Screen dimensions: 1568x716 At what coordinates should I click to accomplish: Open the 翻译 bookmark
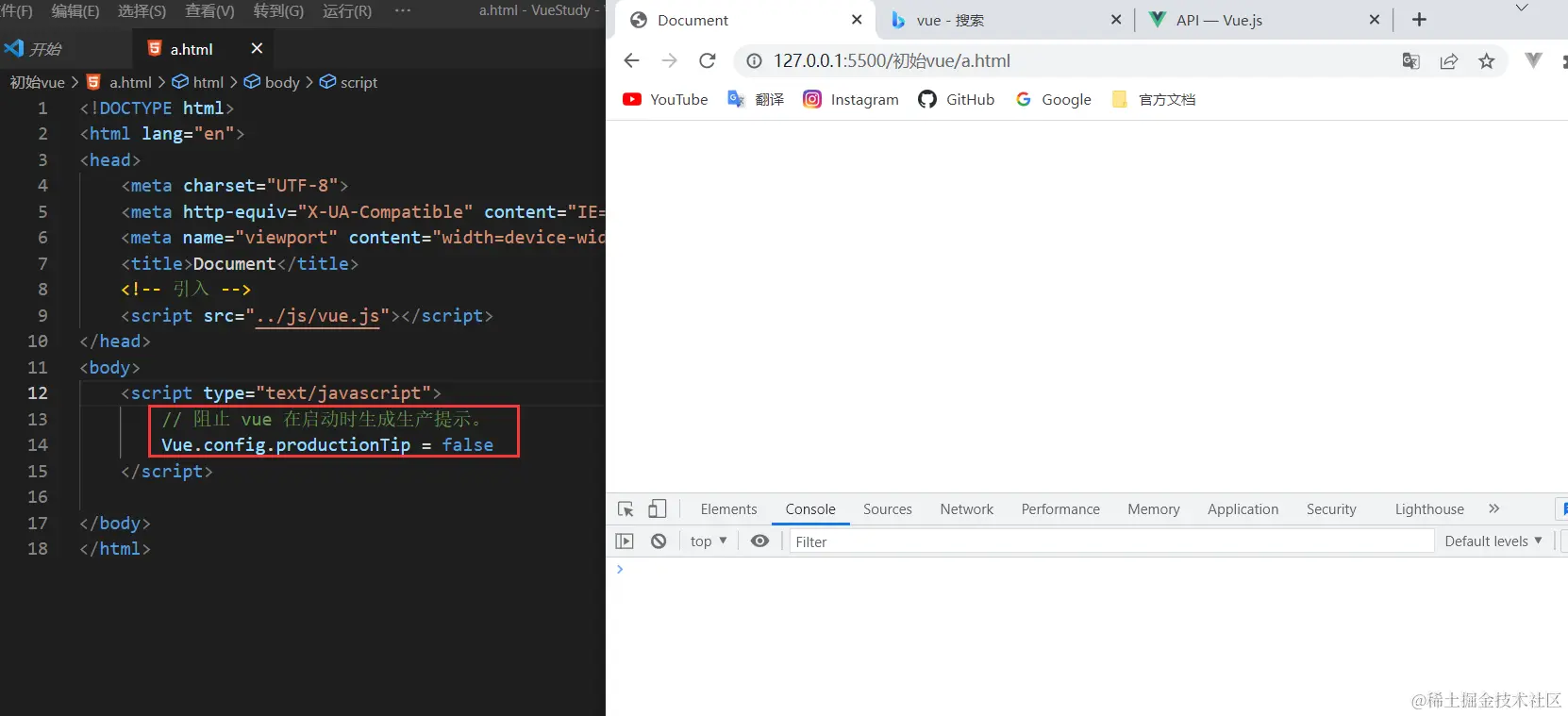point(756,99)
